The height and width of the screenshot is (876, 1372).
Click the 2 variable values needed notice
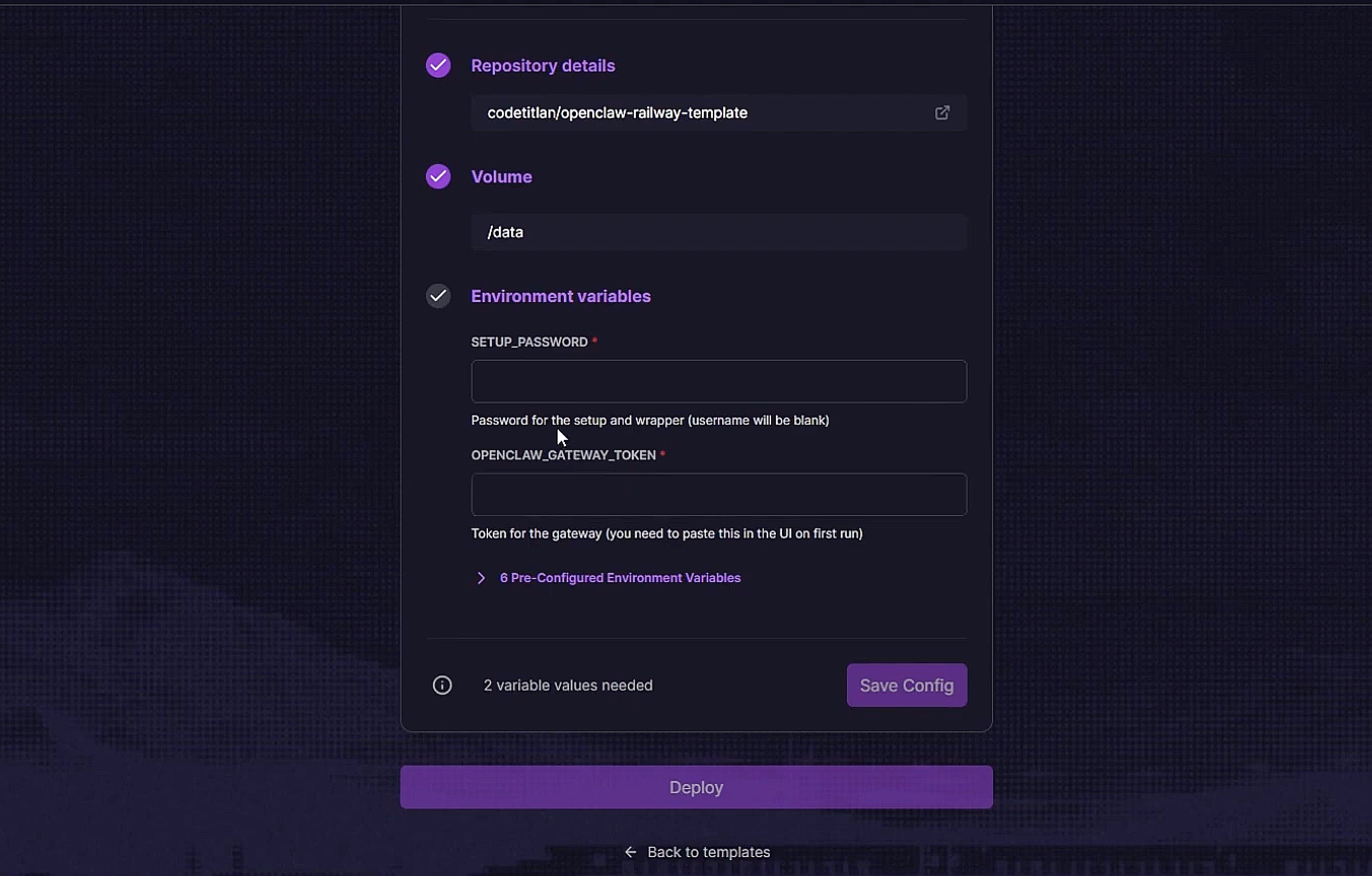[x=568, y=685]
